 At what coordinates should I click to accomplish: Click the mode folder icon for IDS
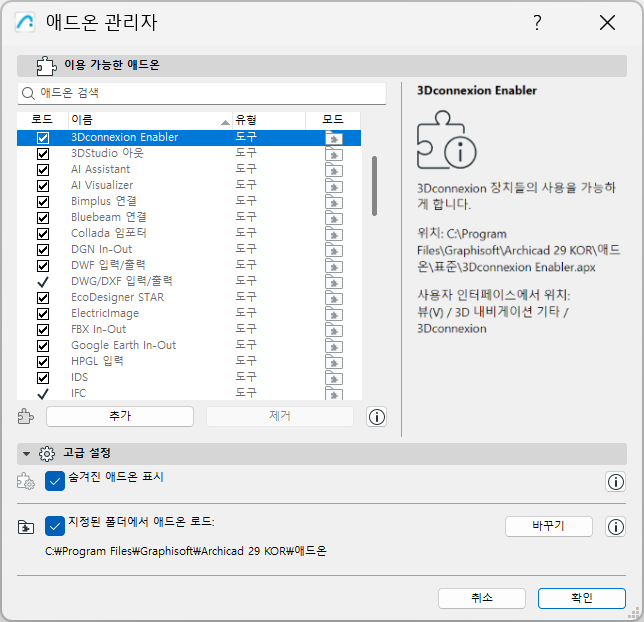click(x=334, y=378)
